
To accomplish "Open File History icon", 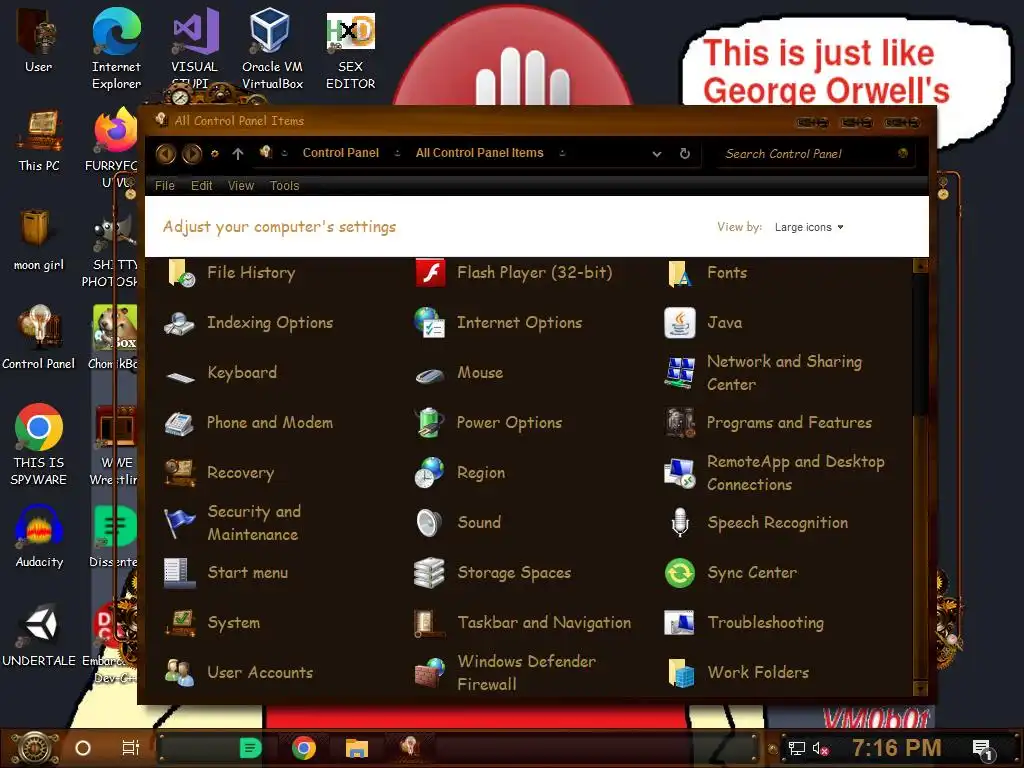I will pos(181,272).
